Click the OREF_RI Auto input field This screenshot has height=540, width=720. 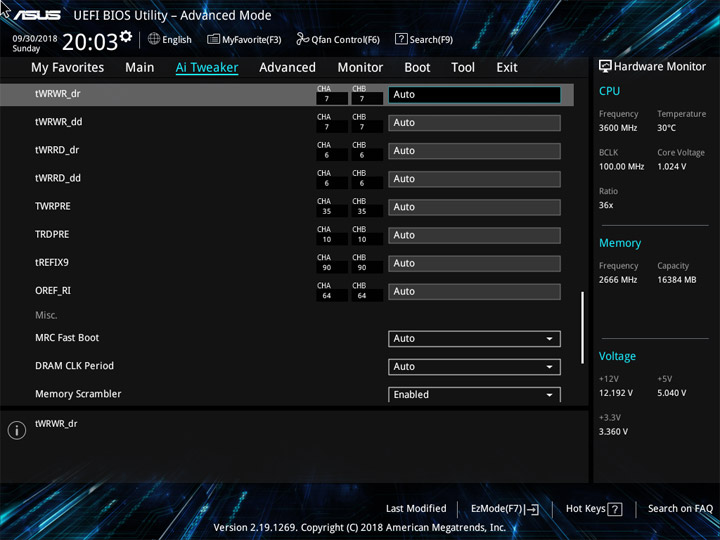click(x=474, y=292)
